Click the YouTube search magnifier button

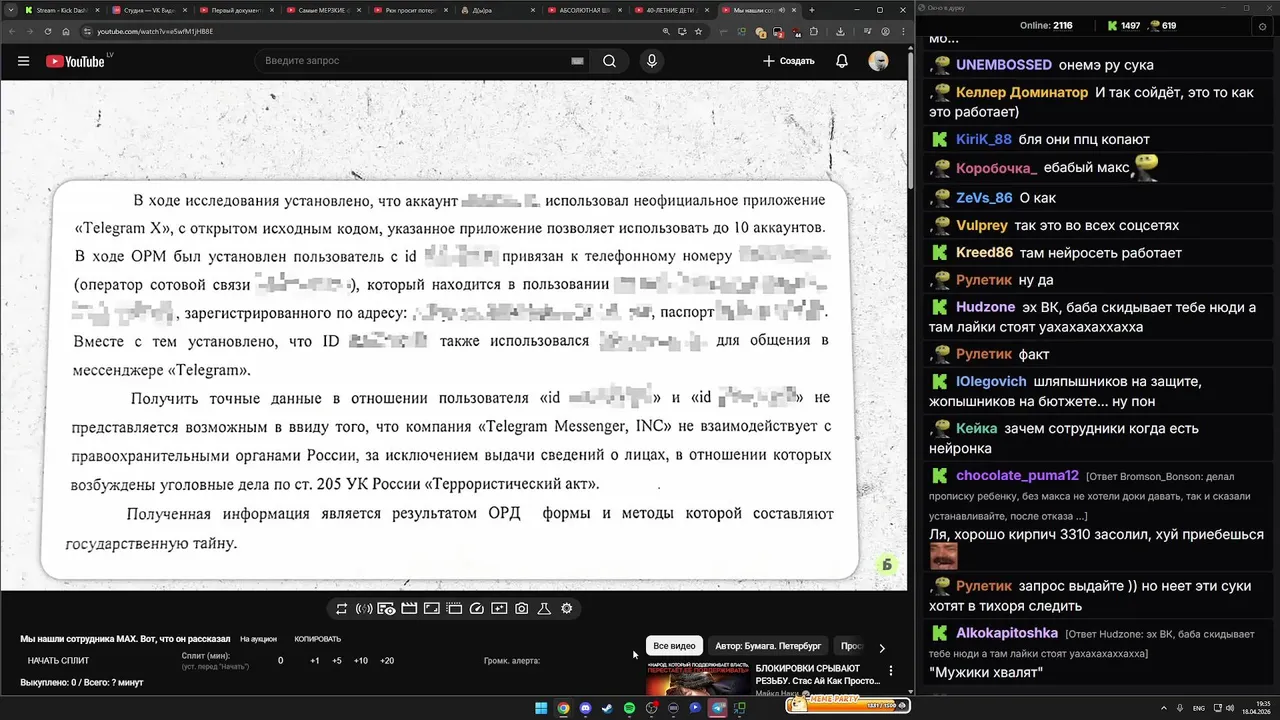609,61
